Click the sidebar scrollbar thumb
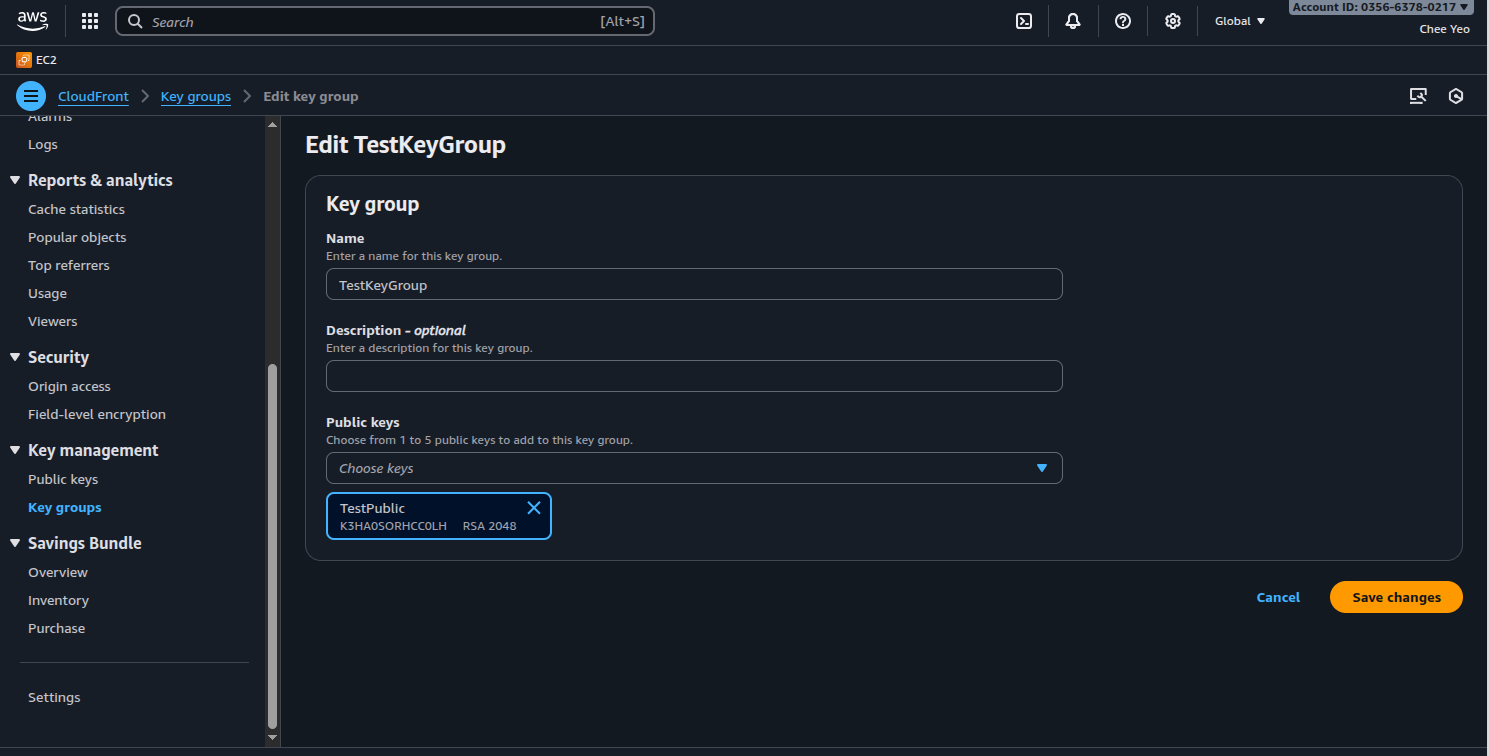 273,546
